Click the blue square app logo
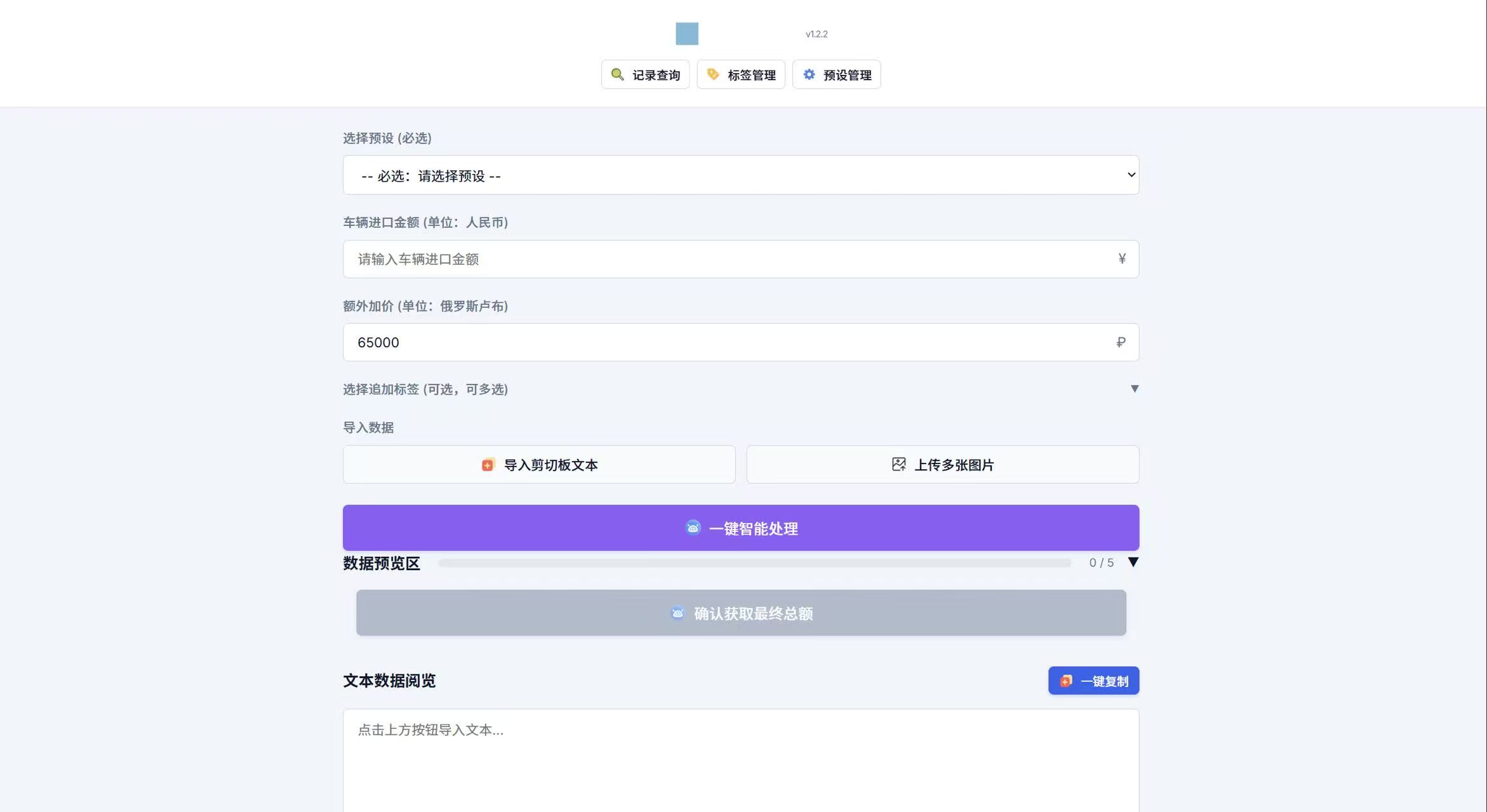Screen dimensions: 1487x812 coord(687,34)
